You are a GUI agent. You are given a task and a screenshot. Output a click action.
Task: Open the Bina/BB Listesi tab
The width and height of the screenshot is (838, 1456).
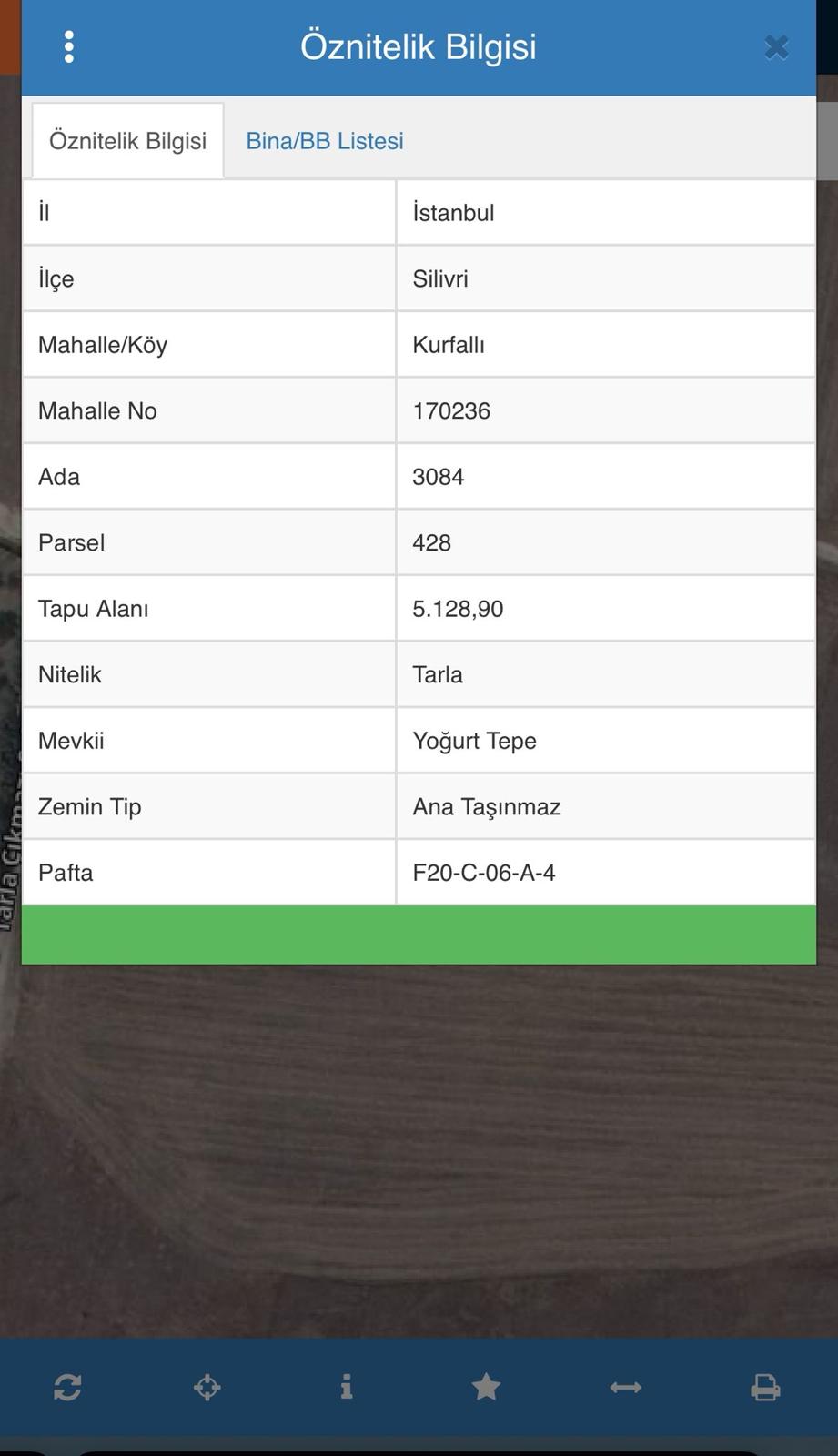point(325,141)
